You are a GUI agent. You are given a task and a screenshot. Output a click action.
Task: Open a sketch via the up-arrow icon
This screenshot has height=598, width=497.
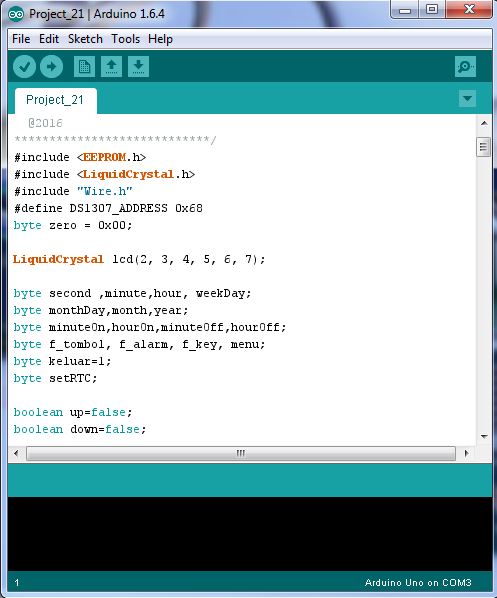(x=111, y=67)
